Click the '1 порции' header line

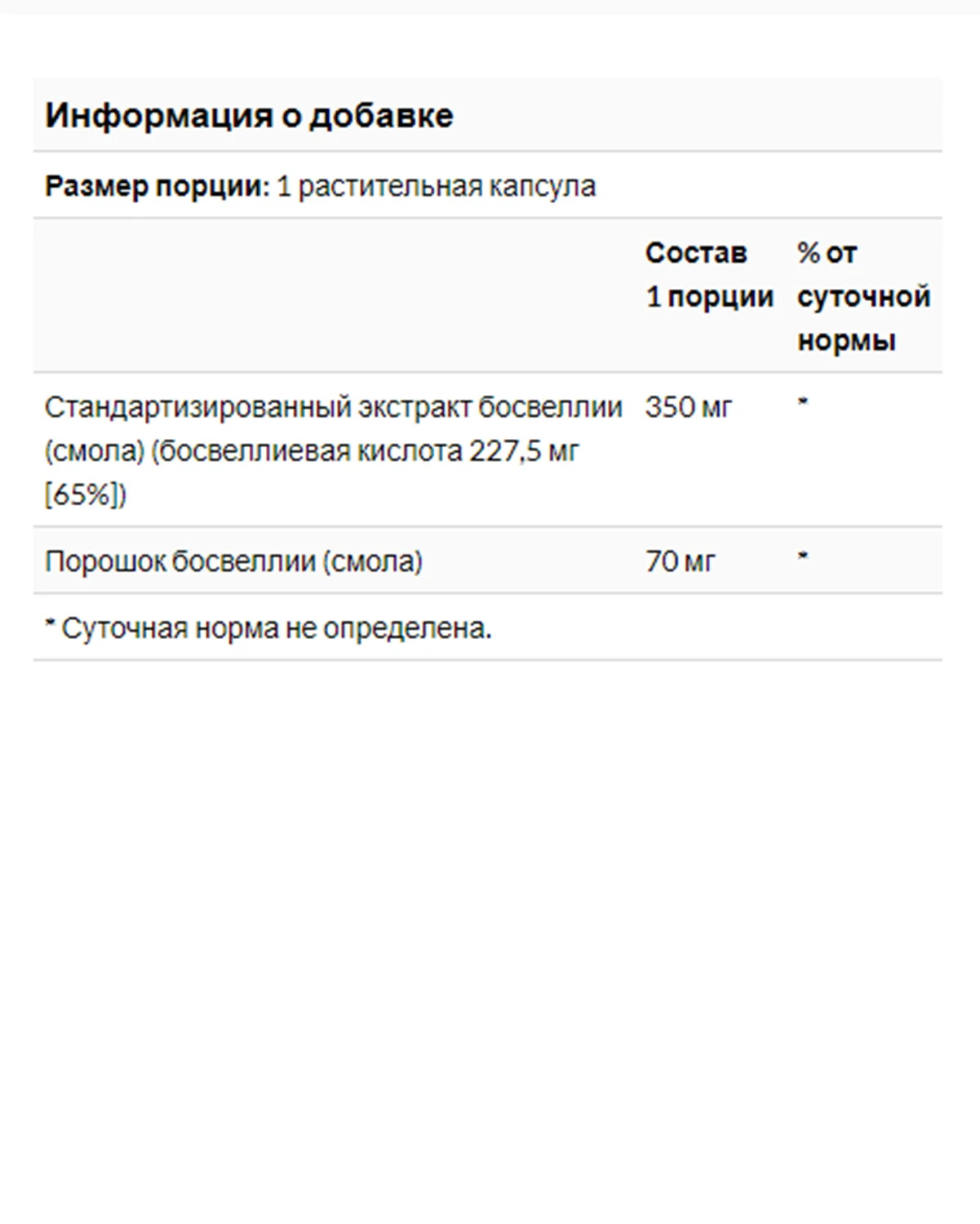tap(710, 296)
